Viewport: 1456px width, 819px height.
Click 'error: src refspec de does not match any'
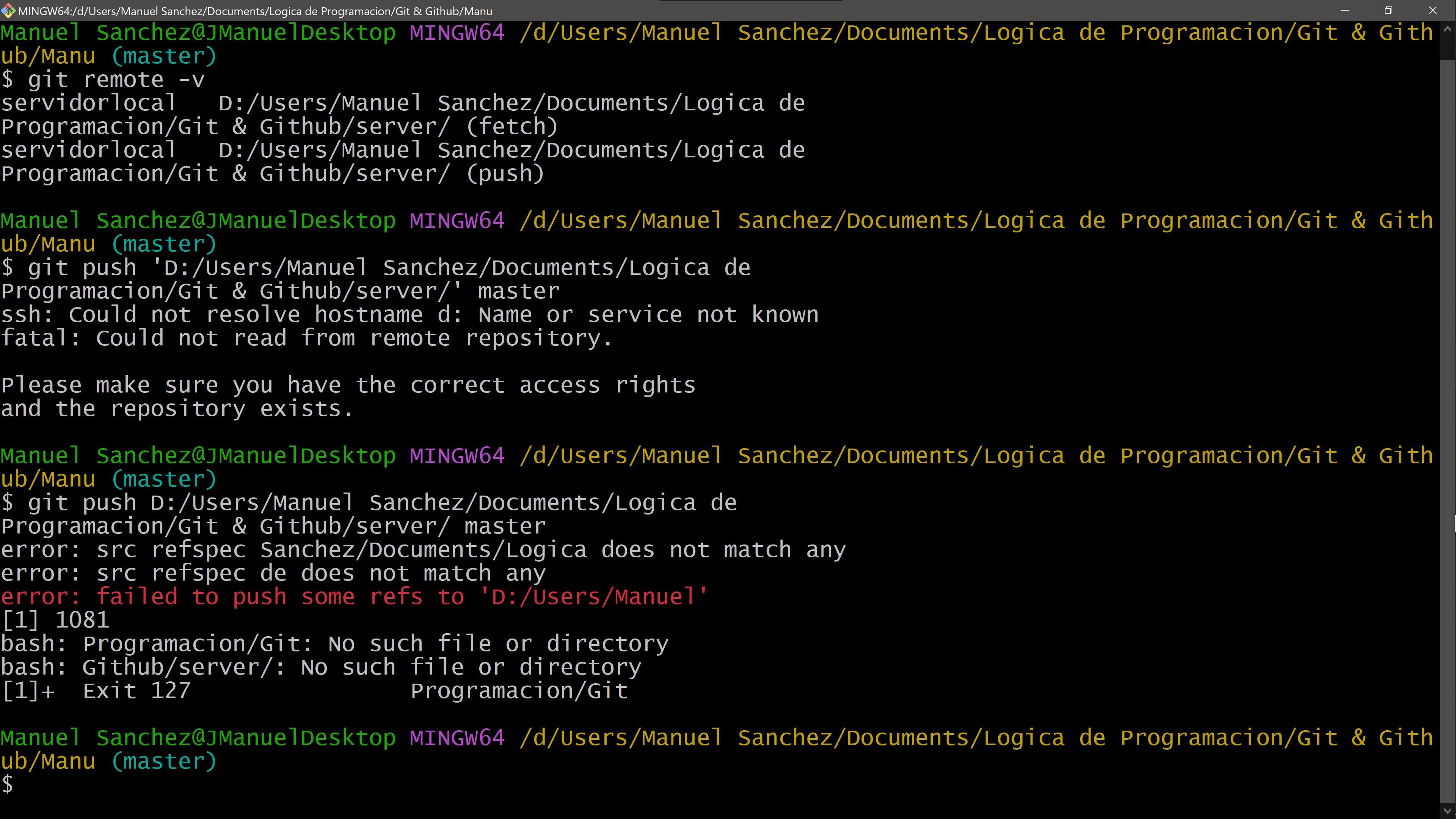tap(273, 573)
